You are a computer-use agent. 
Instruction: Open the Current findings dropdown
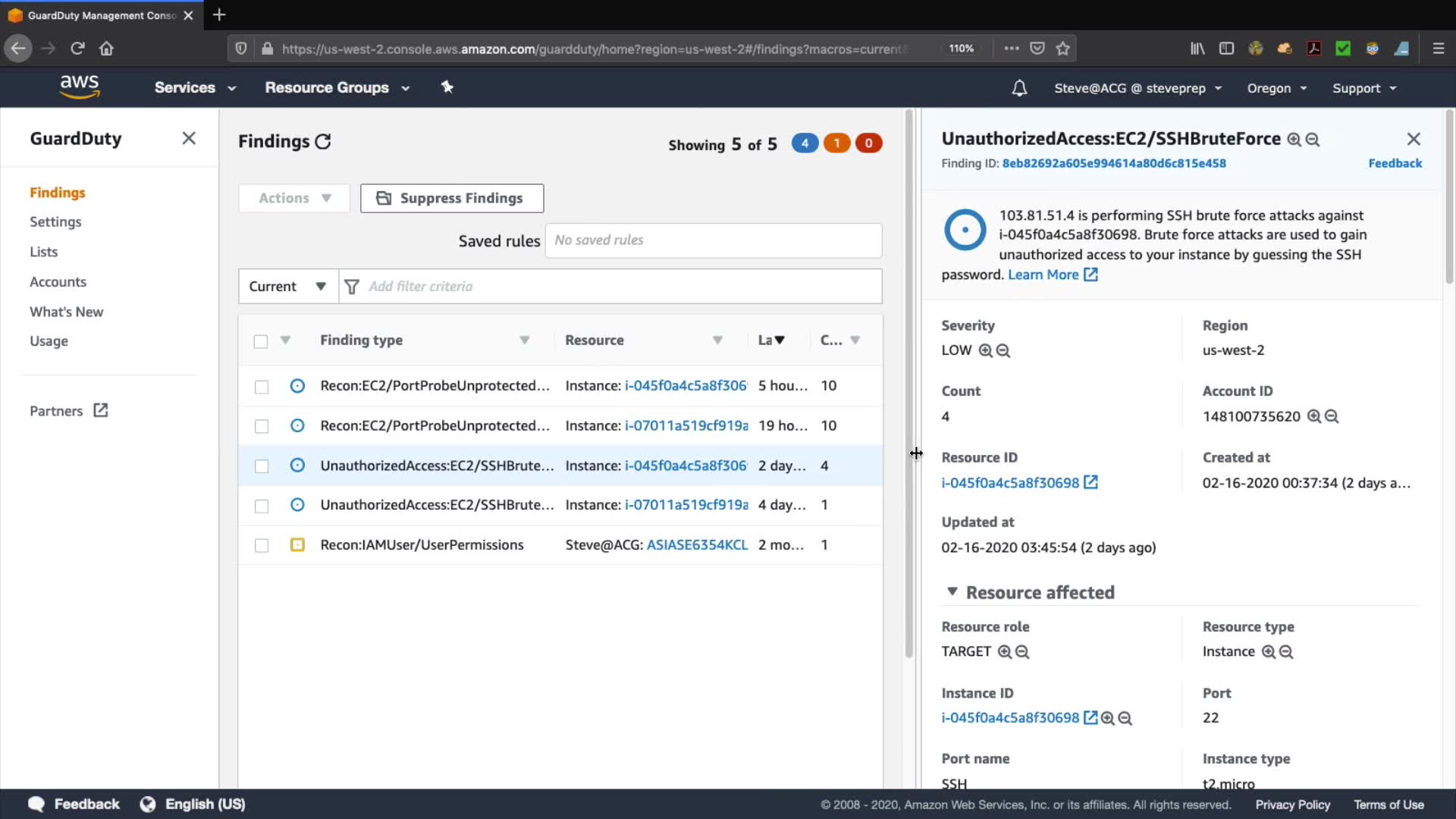288,287
